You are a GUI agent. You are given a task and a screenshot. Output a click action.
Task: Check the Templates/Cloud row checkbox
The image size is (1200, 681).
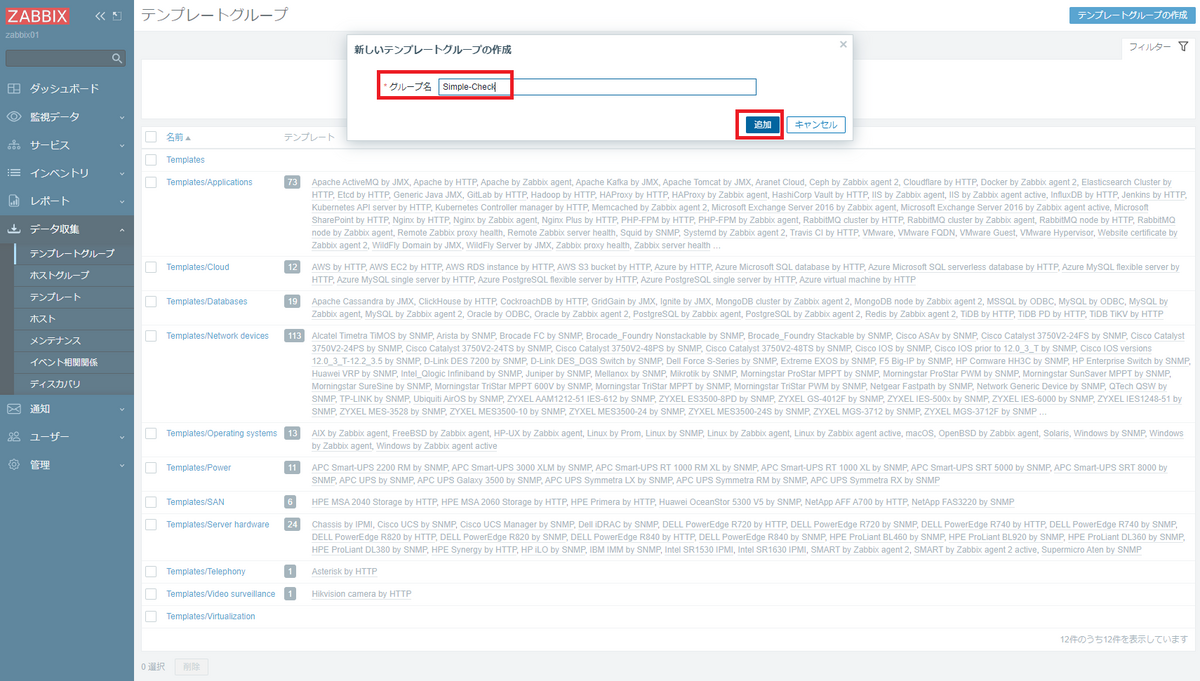(x=151, y=268)
